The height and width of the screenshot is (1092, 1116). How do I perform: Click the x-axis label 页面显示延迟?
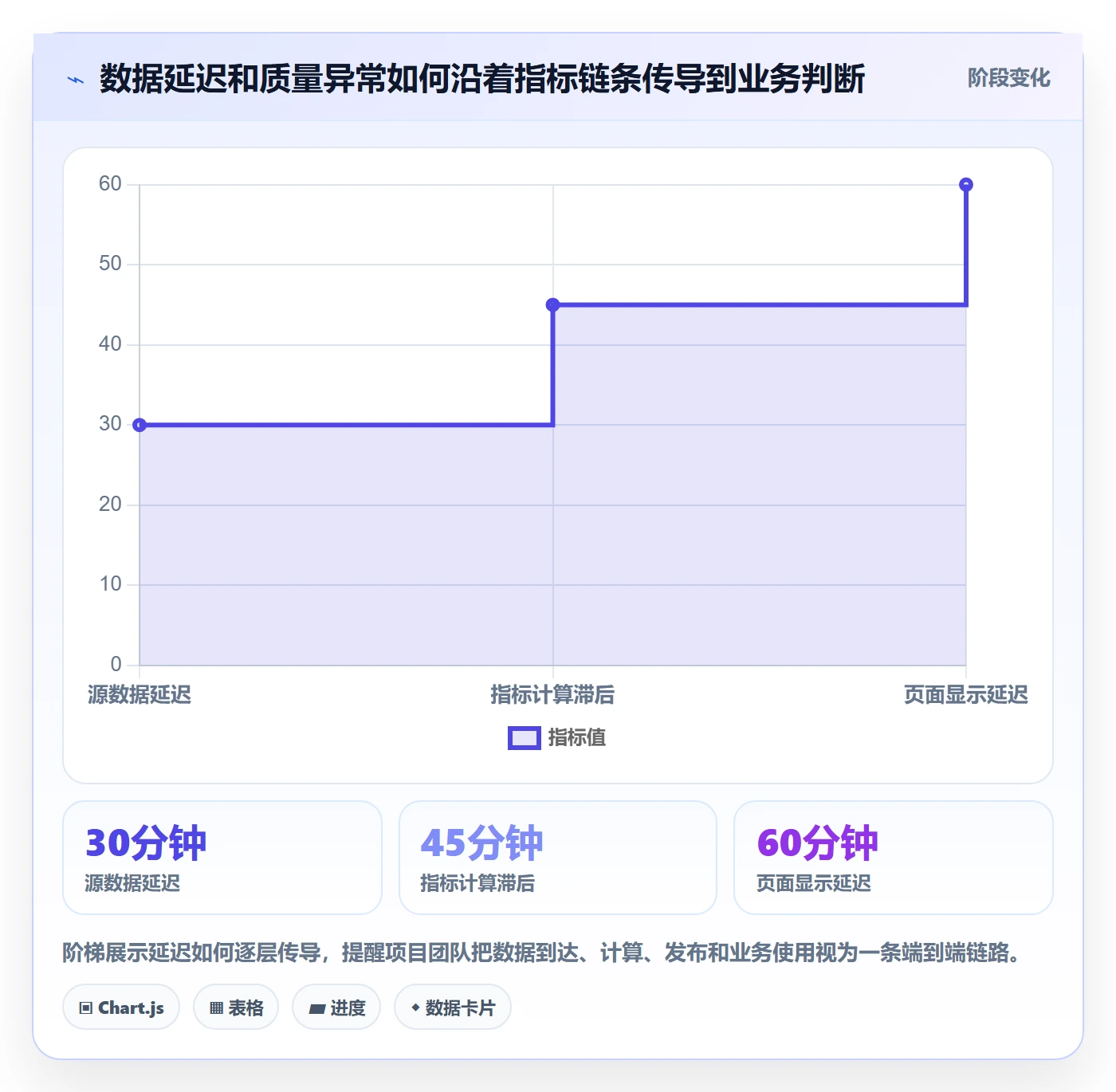tap(966, 695)
